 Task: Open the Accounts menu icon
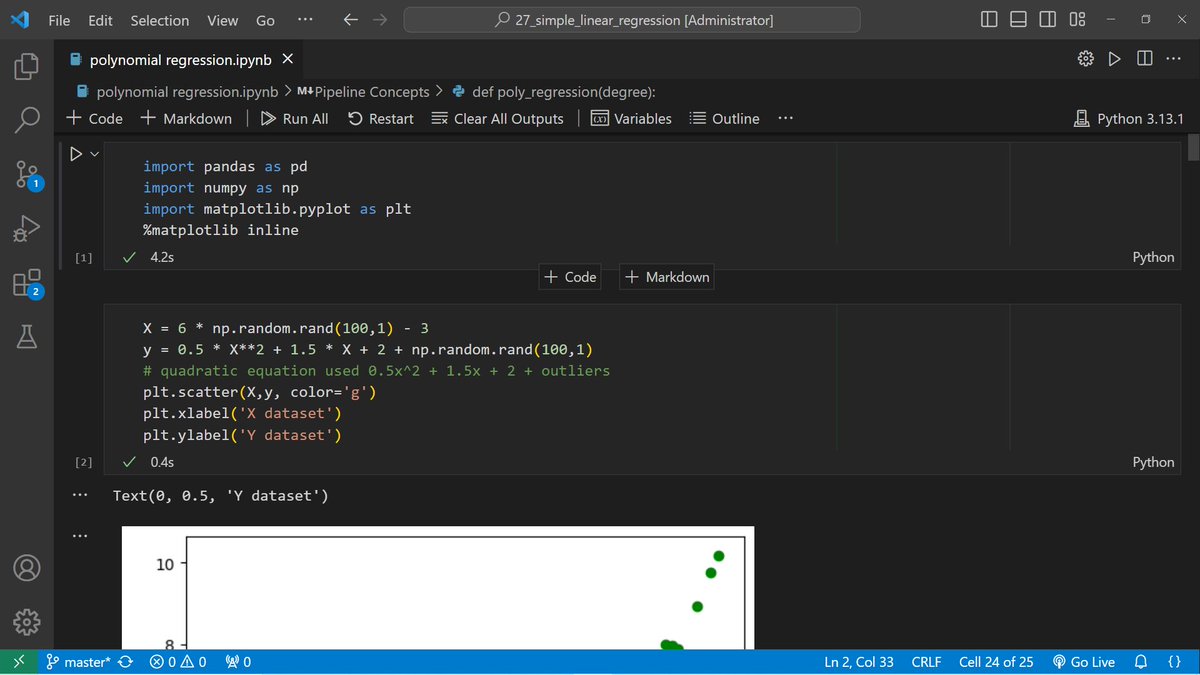[x=26, y=567]
